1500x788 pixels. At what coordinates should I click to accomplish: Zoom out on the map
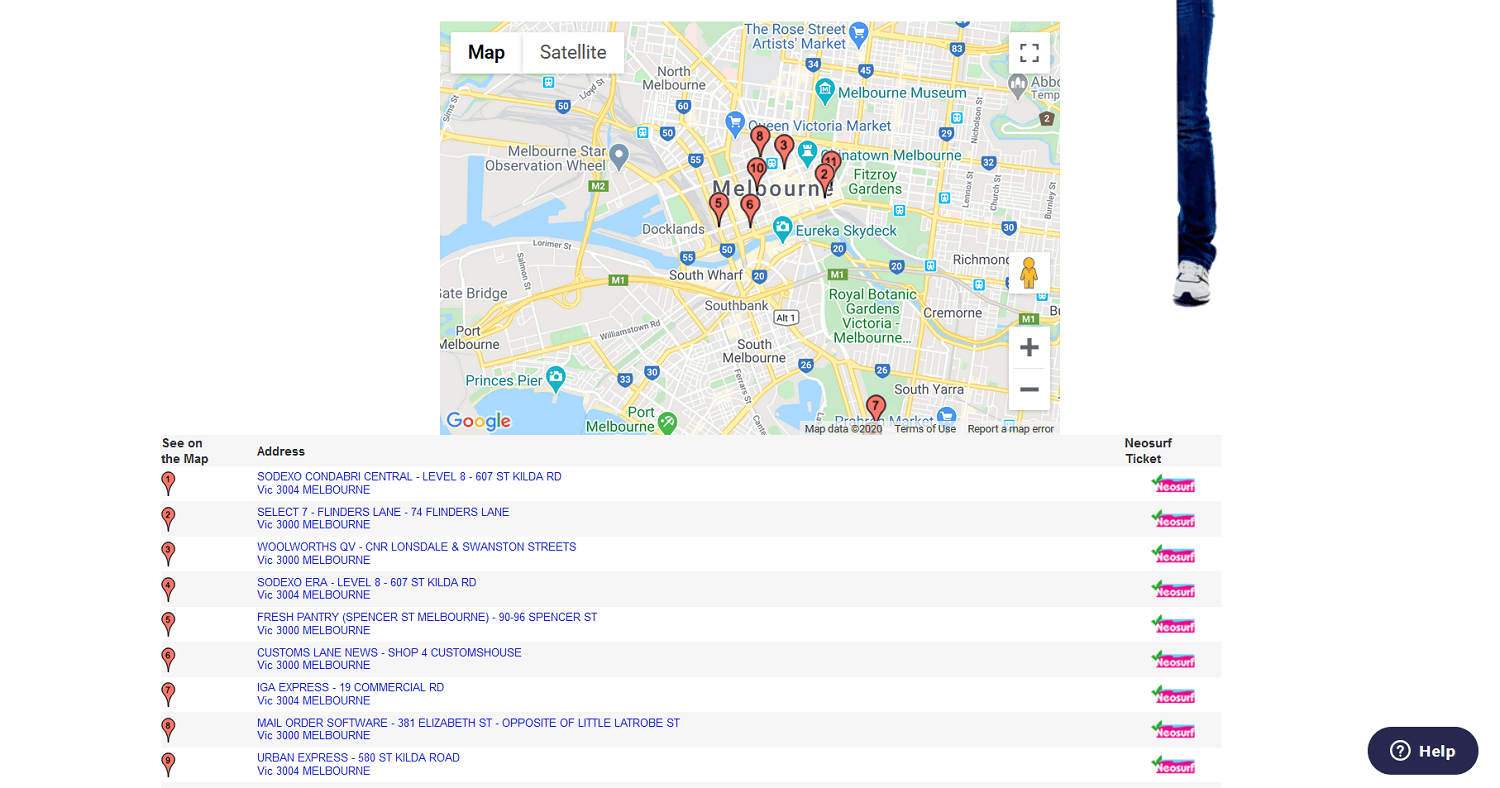pos(1029,389)
